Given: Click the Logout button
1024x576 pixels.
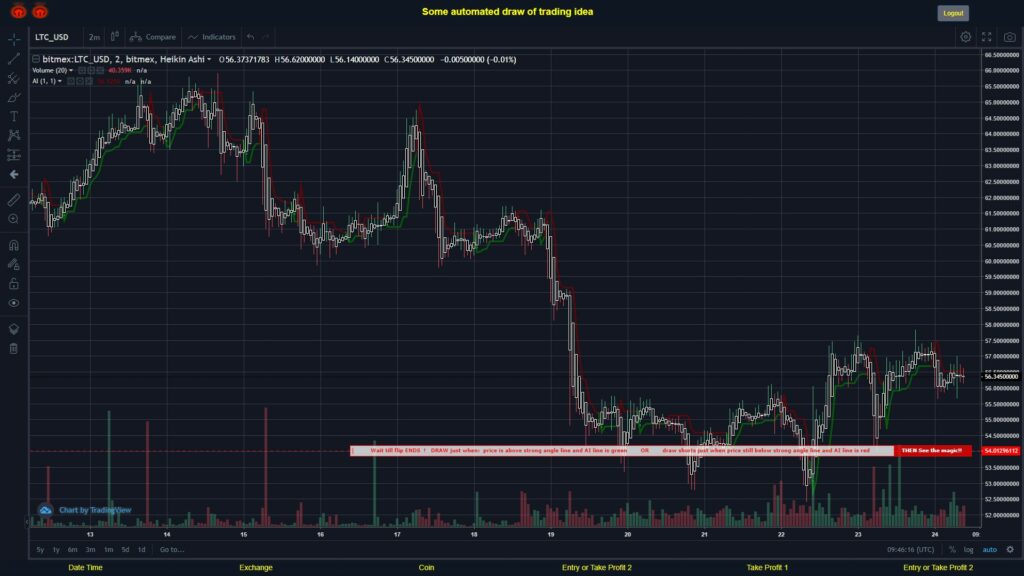Looking at the screenshot, I should (x=953, y=13).
